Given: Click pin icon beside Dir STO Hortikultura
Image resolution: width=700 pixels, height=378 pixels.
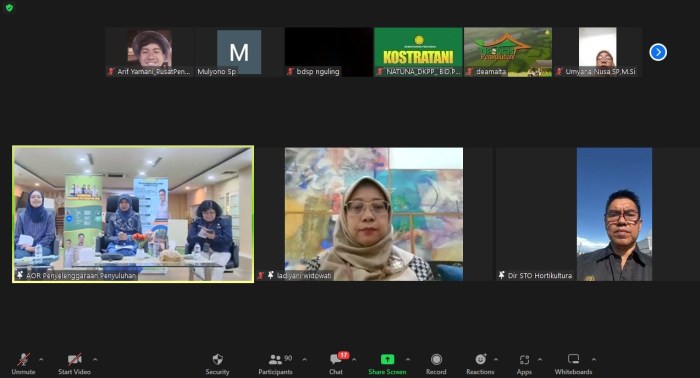Looking at the screenshot, I should pyautogui.click(x=502, y=275).
